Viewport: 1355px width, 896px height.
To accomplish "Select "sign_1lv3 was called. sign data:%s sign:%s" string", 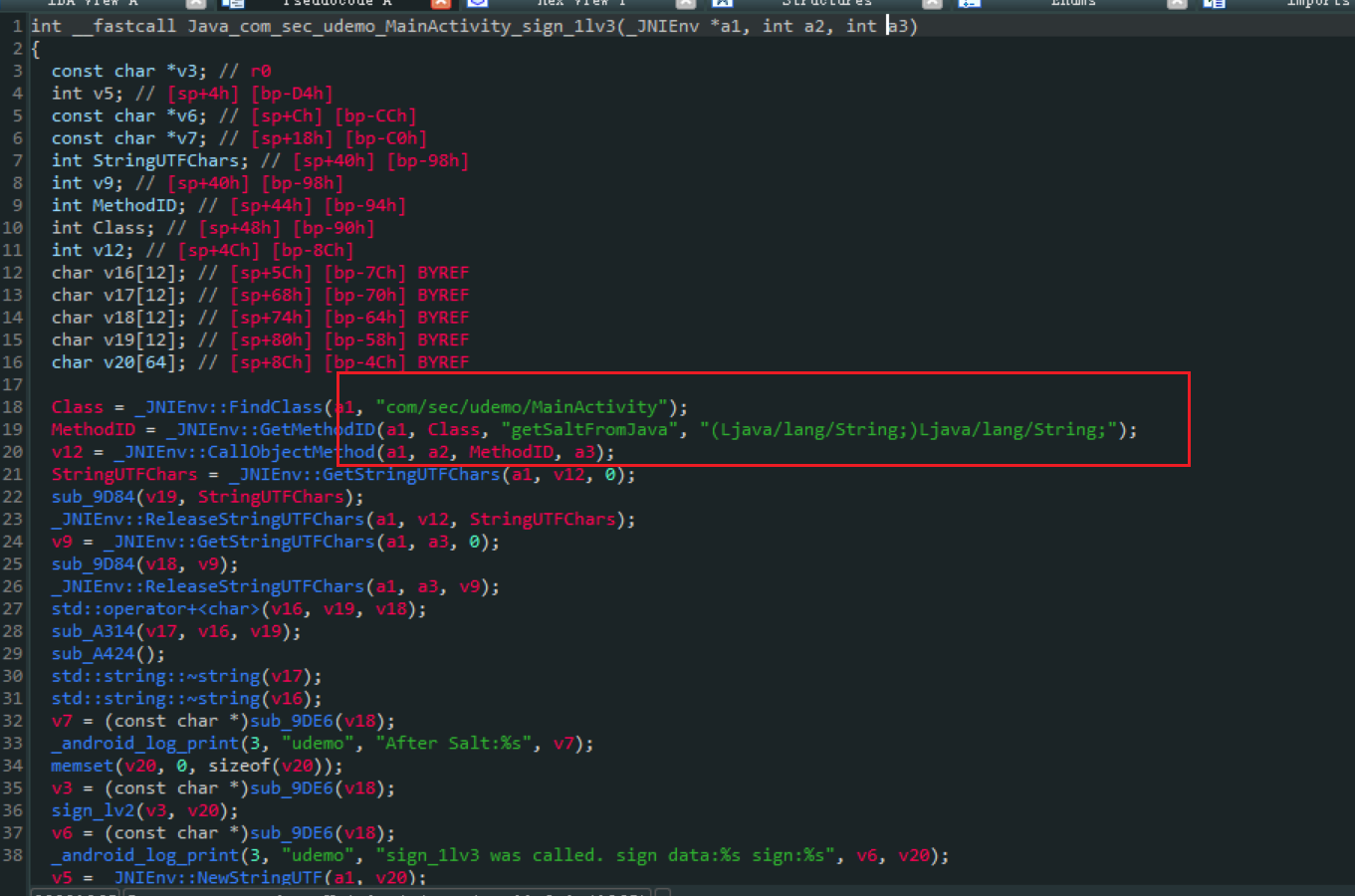I will tap(605, 855).
